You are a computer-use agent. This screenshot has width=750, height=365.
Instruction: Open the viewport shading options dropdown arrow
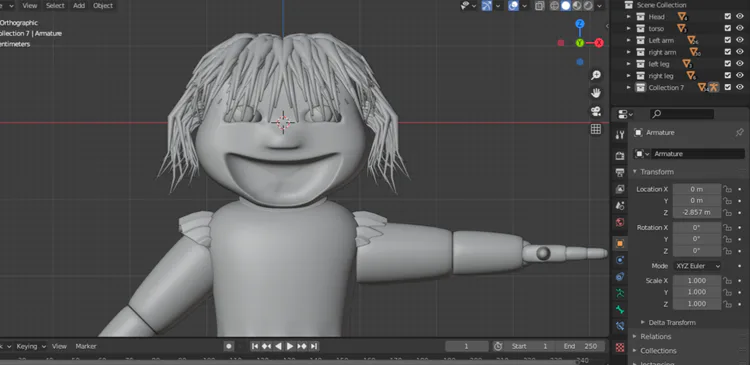click(600, 6)
